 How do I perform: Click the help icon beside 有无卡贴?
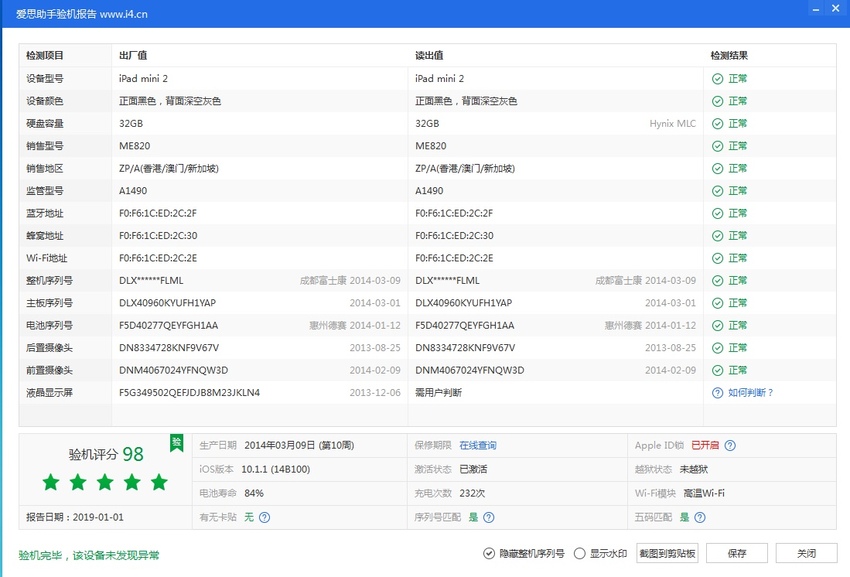click(x=264, y=517)
